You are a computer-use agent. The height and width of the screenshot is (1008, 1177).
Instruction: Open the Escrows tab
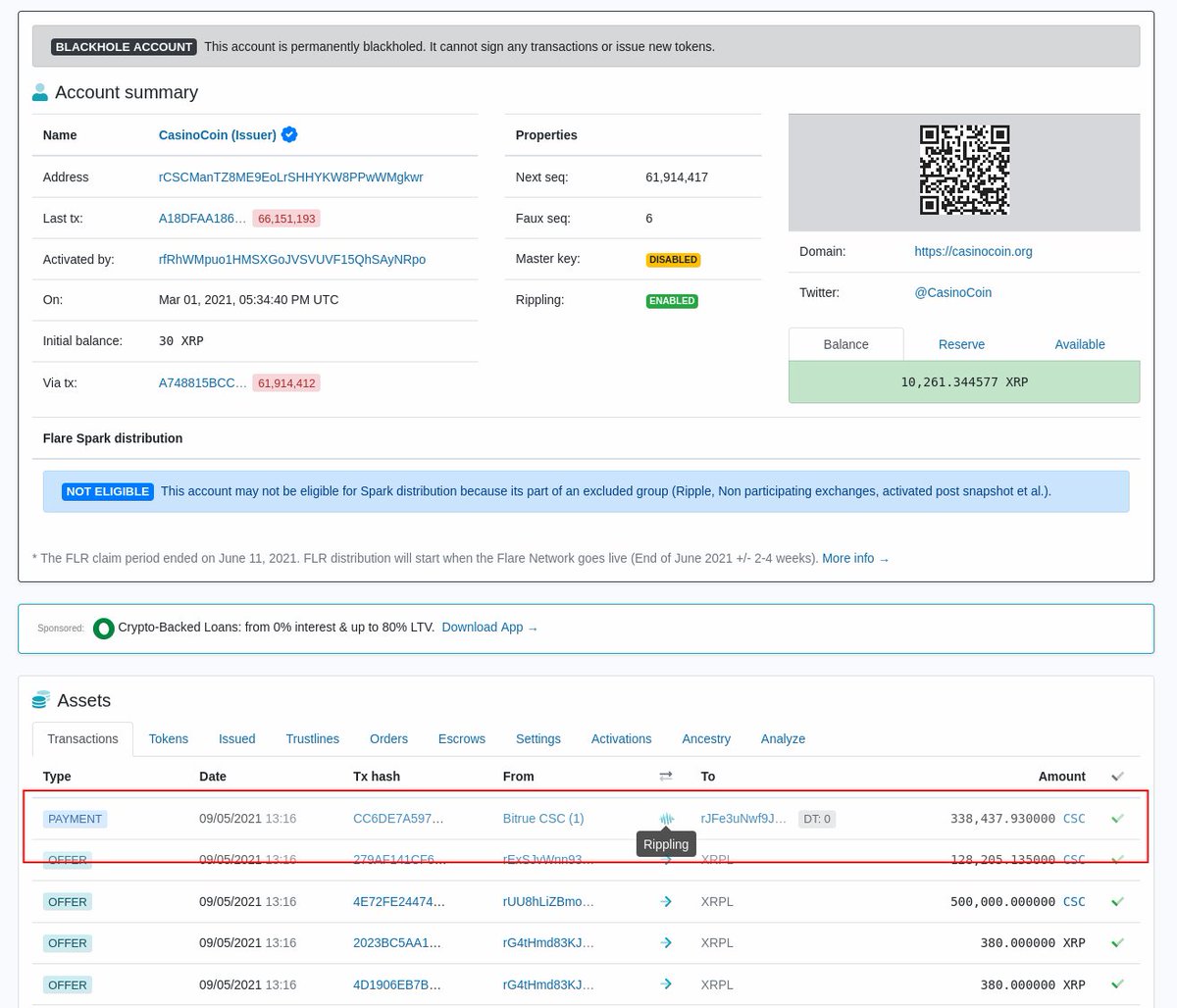pos(462,738)
